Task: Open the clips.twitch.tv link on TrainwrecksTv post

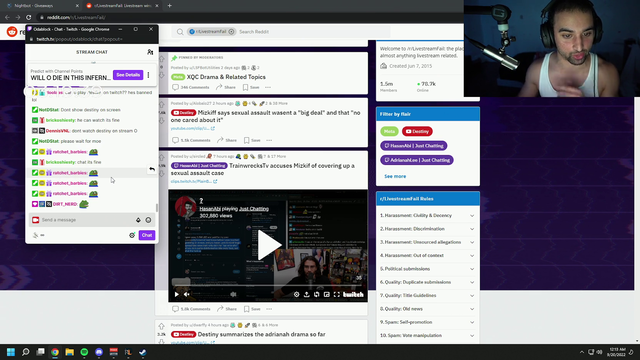Action: coord(194,182)
